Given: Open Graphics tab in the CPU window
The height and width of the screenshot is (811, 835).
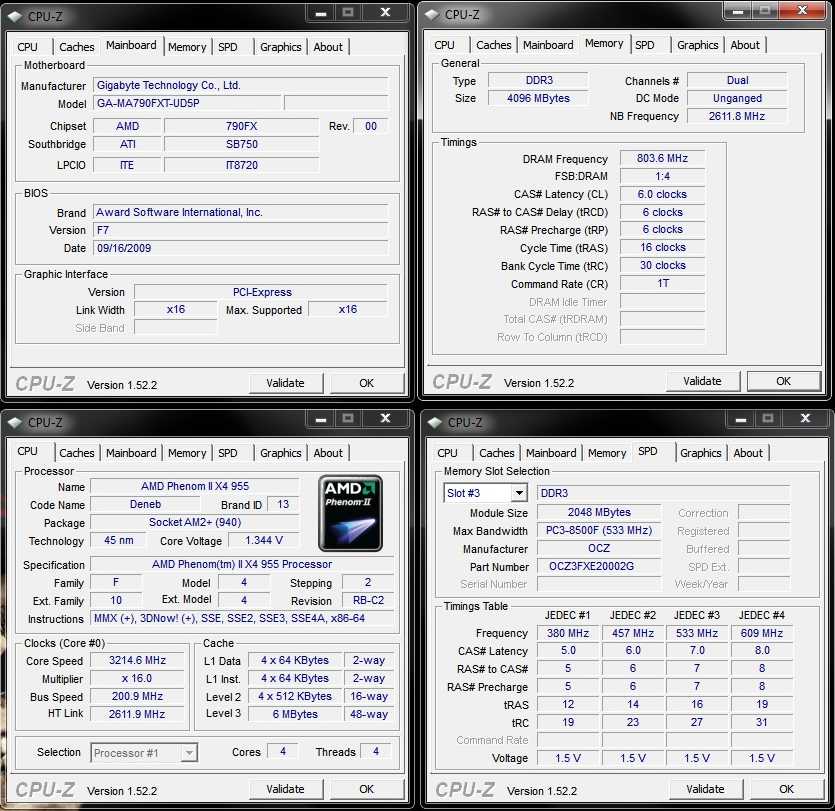Looking at the screenshot, I should [x=281, y=453].
